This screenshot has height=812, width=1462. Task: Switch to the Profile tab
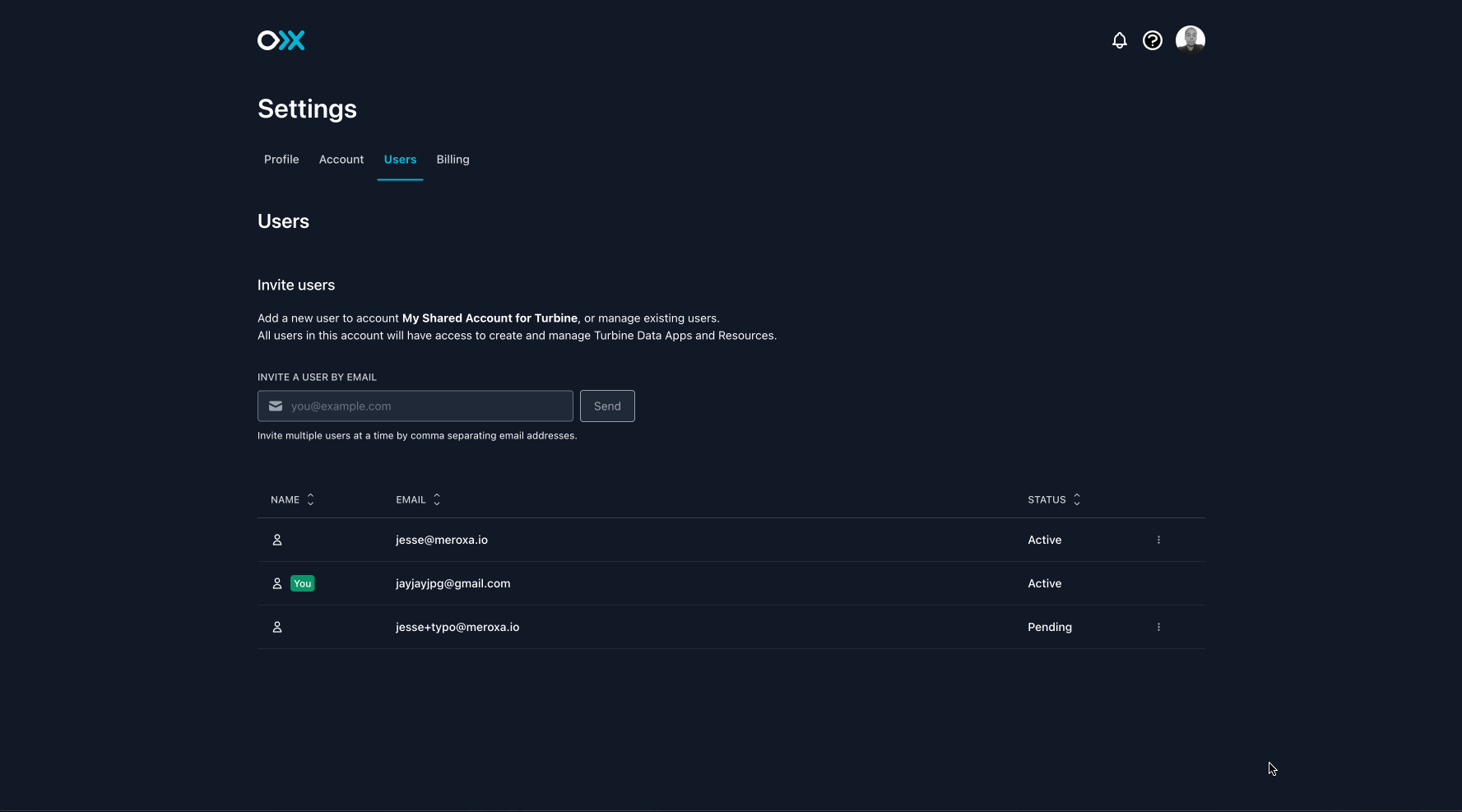(x=281, y=160)
